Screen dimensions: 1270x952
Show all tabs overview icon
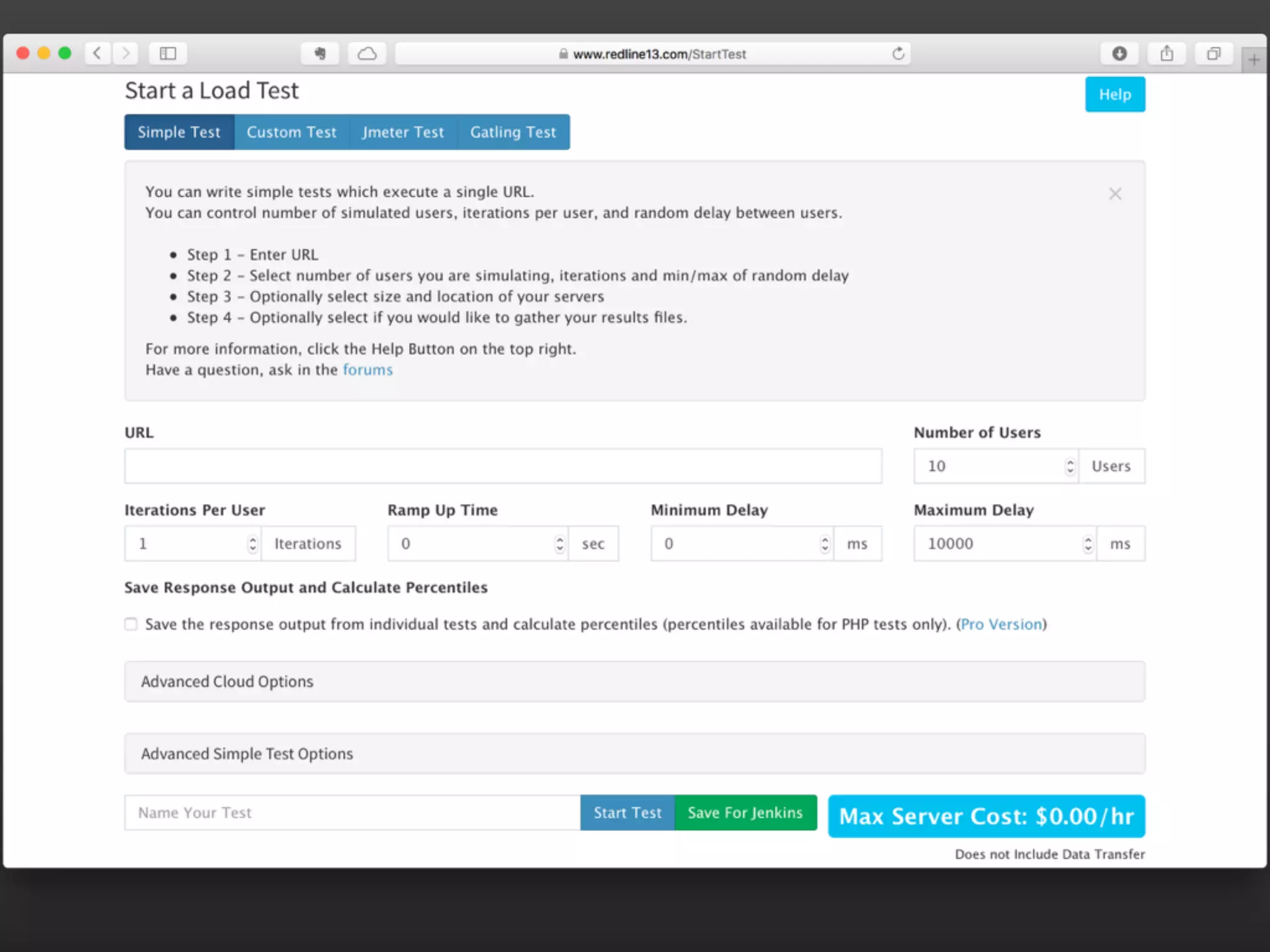tap(1214, 53)
